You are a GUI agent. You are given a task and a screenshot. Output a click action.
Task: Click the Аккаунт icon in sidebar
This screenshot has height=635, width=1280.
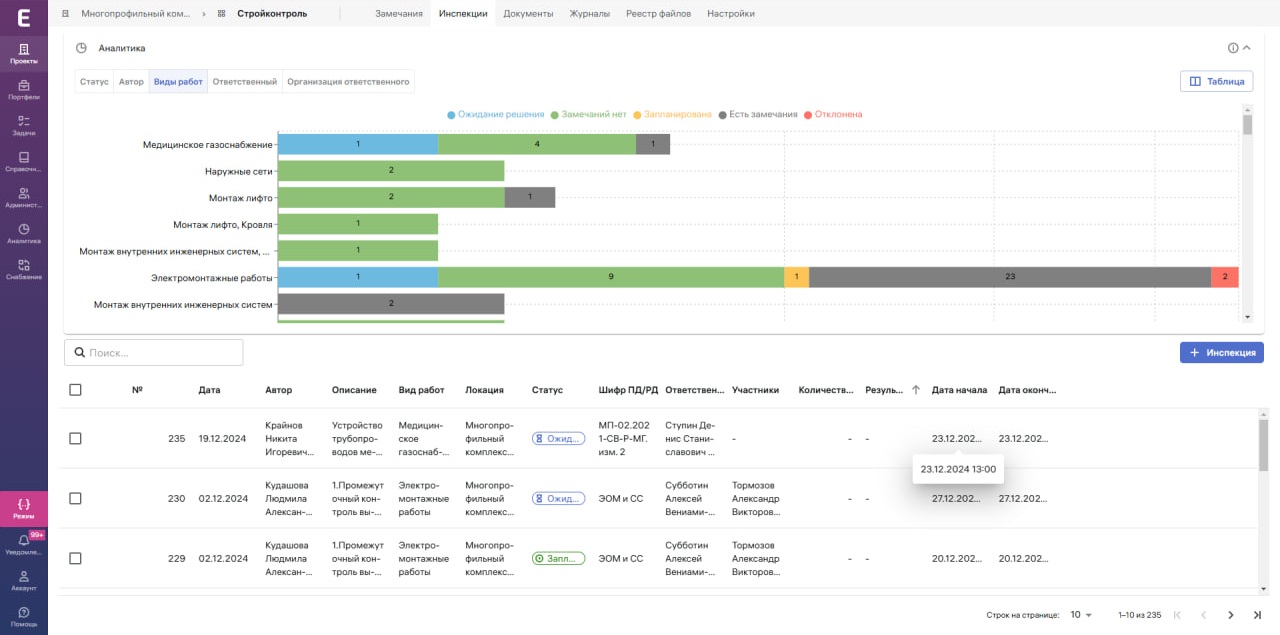tap(24, 581)
